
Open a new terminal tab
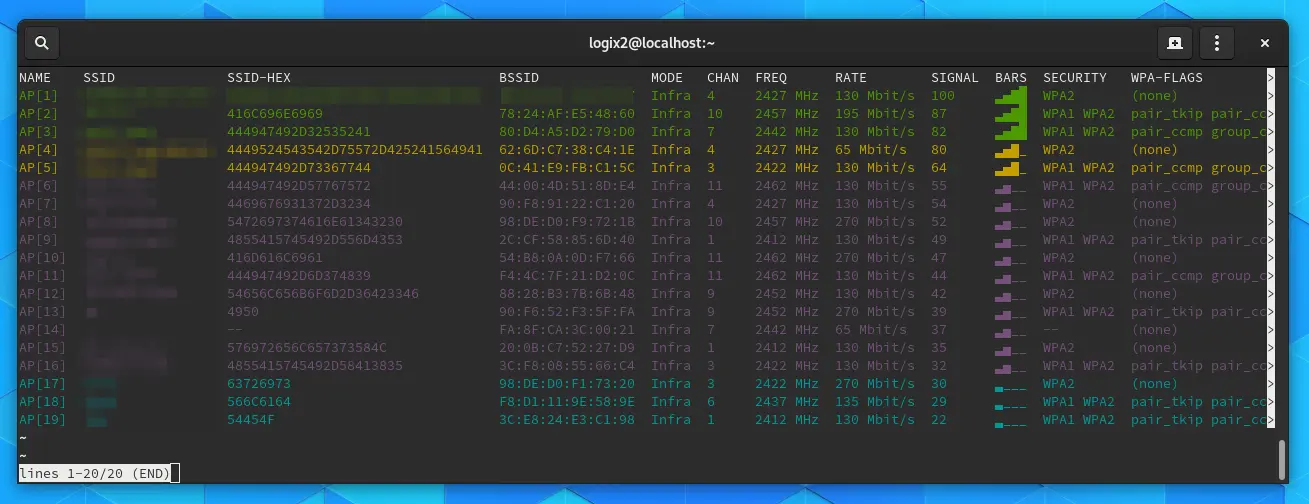[1174, 43]
